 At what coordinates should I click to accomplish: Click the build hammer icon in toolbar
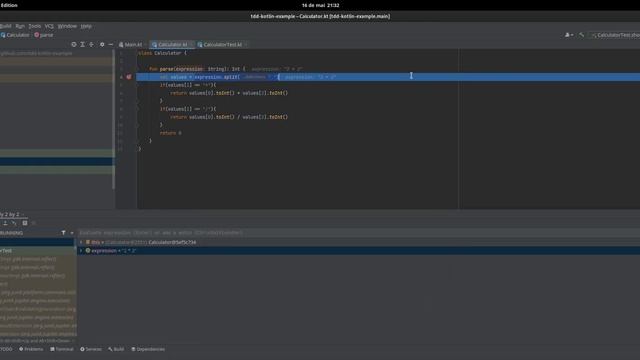pyautogui.click(x=581, y=35)
